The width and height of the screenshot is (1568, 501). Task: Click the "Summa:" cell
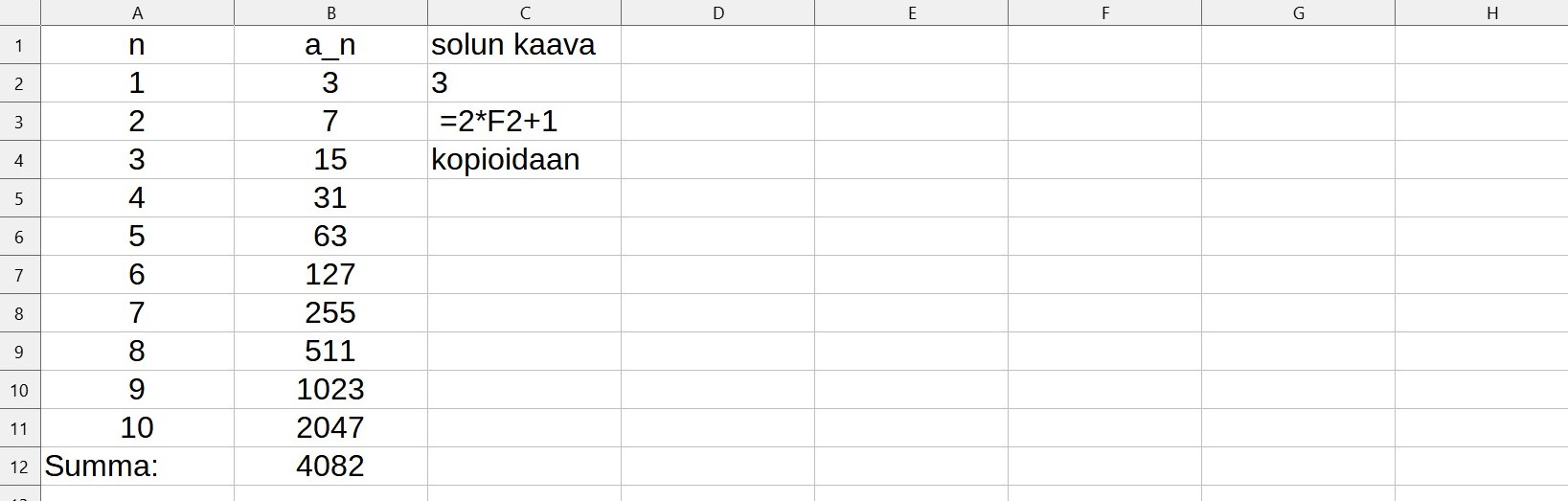137,467
